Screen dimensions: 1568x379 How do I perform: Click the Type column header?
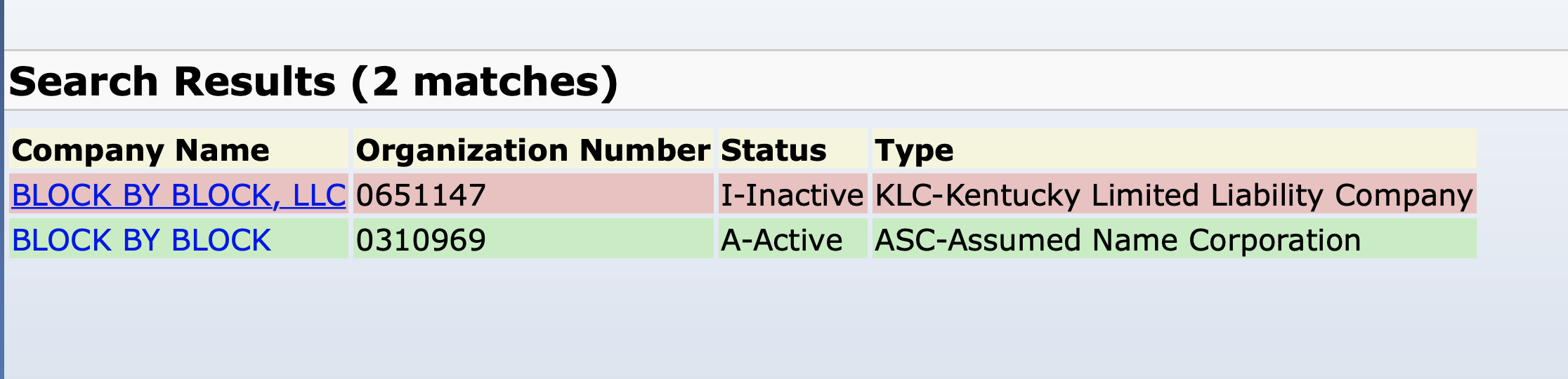914,150
